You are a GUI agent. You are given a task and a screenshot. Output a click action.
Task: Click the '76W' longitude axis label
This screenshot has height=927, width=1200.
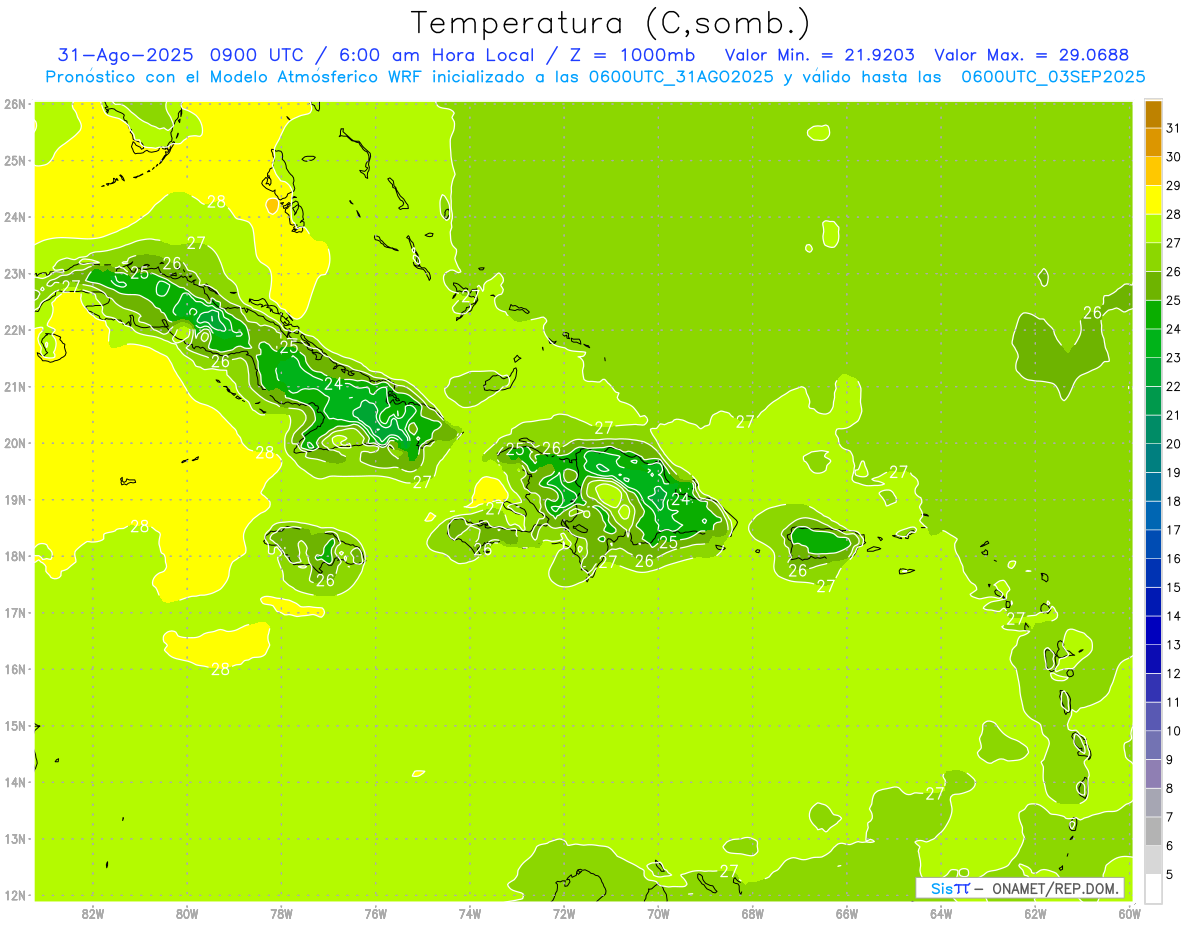pyautogui.click(x=376, y=913)
